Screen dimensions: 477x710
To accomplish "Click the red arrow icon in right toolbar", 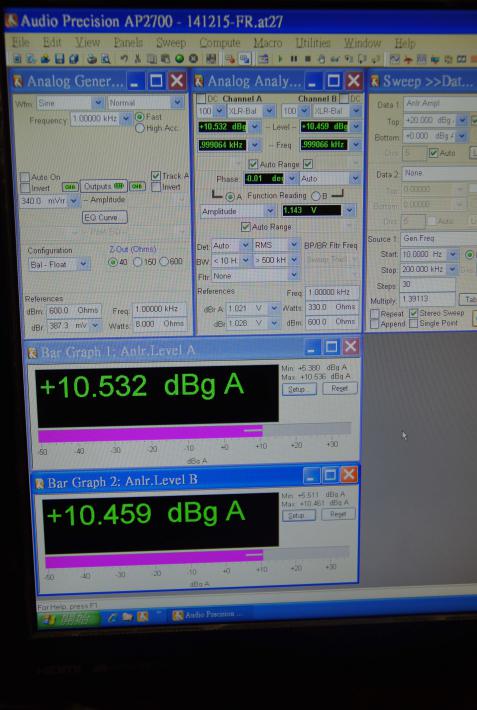I will click(x=408, y=59).
